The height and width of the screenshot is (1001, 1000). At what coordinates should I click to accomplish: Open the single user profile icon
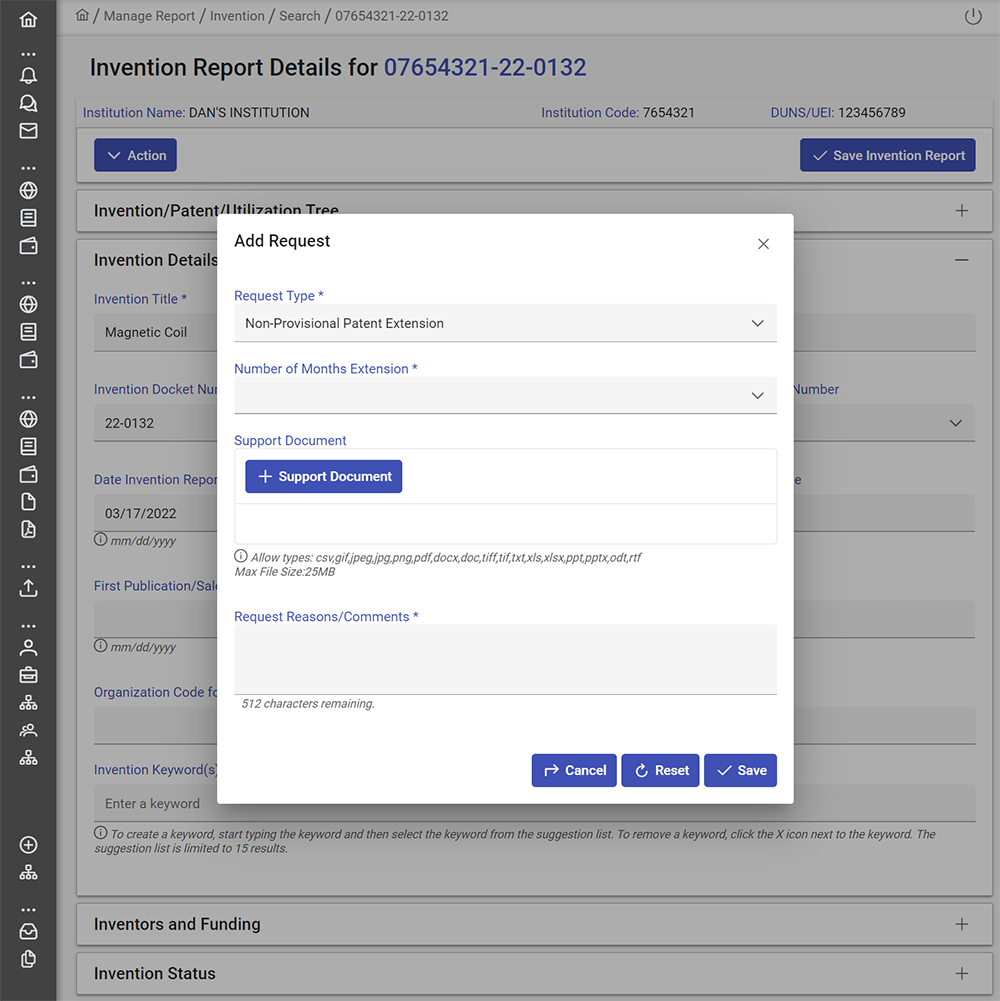click(x=28, y=647)
